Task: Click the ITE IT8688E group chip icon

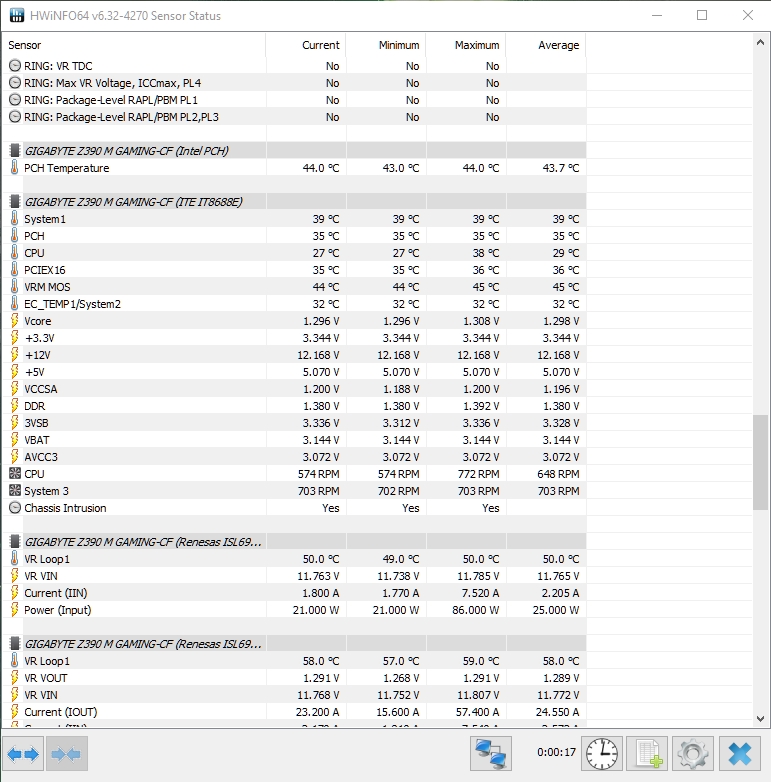Action: pos(15,201)
